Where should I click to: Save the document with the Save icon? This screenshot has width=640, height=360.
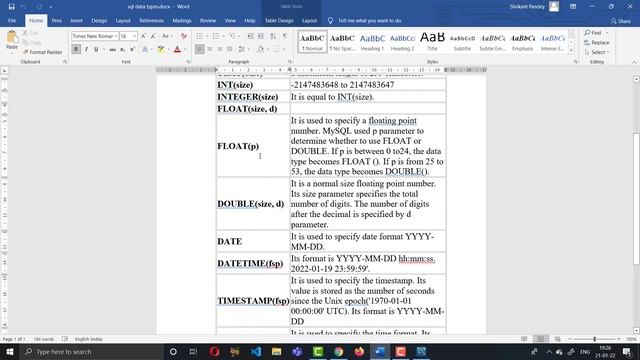point(11,7)
